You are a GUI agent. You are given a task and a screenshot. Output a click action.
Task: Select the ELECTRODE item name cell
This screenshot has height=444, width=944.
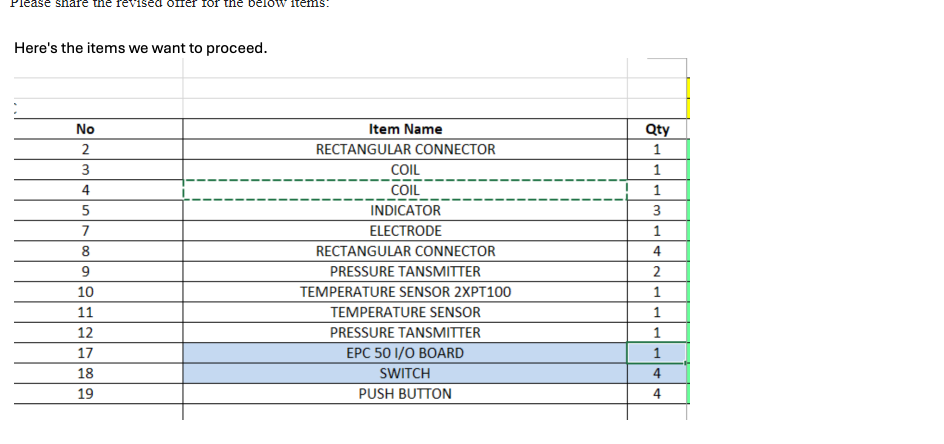[x=405, y=231]
